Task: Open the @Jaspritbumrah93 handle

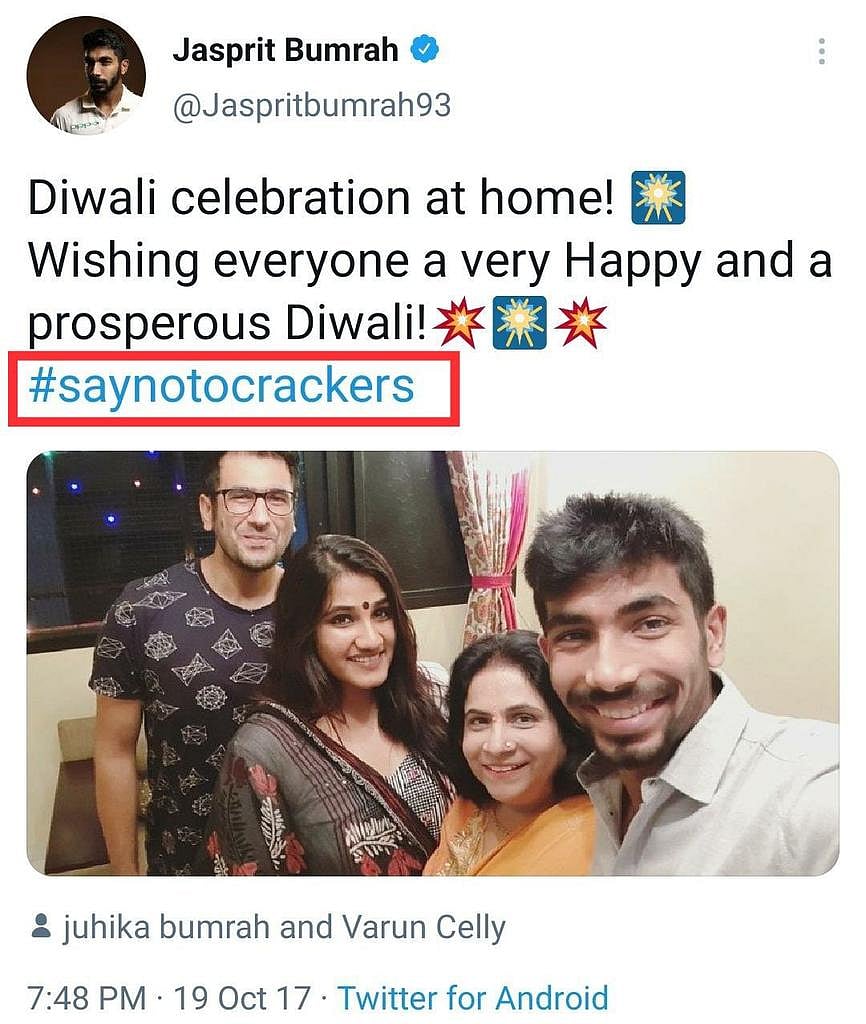Action: click(x=311, y=105)
